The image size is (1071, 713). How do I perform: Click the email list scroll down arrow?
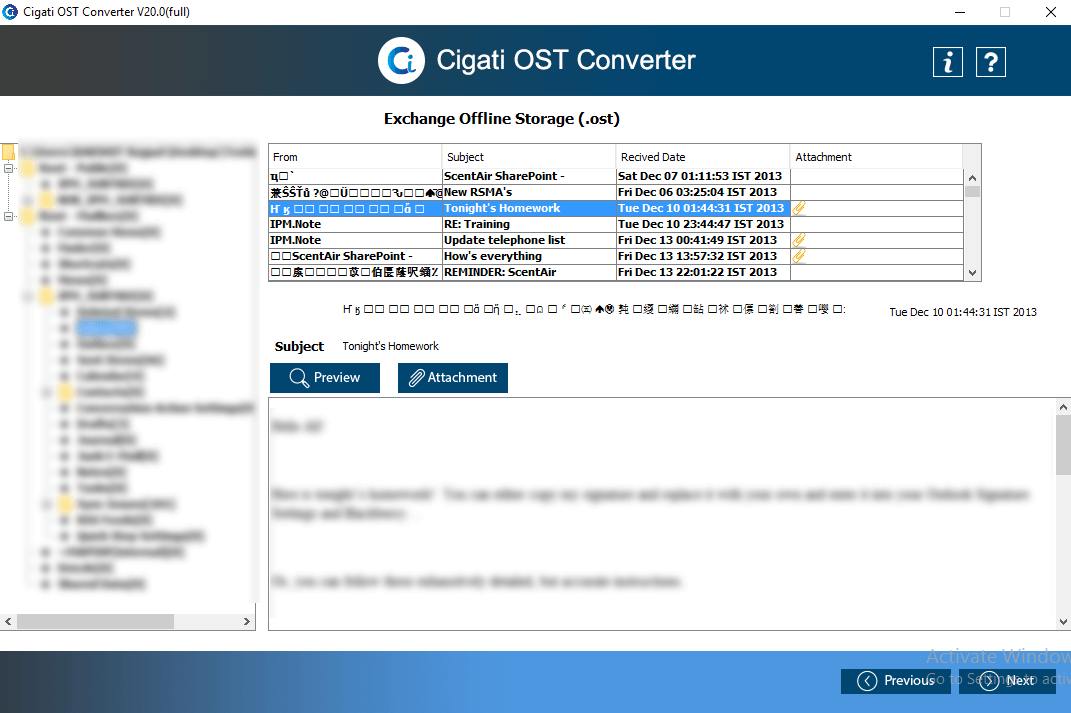coord(973,272)
